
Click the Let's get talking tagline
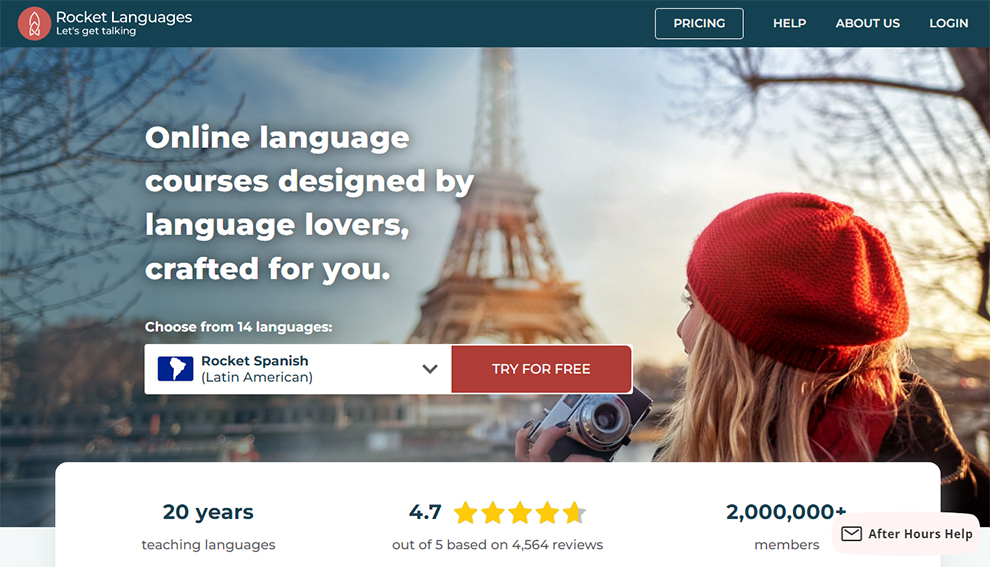96,31
